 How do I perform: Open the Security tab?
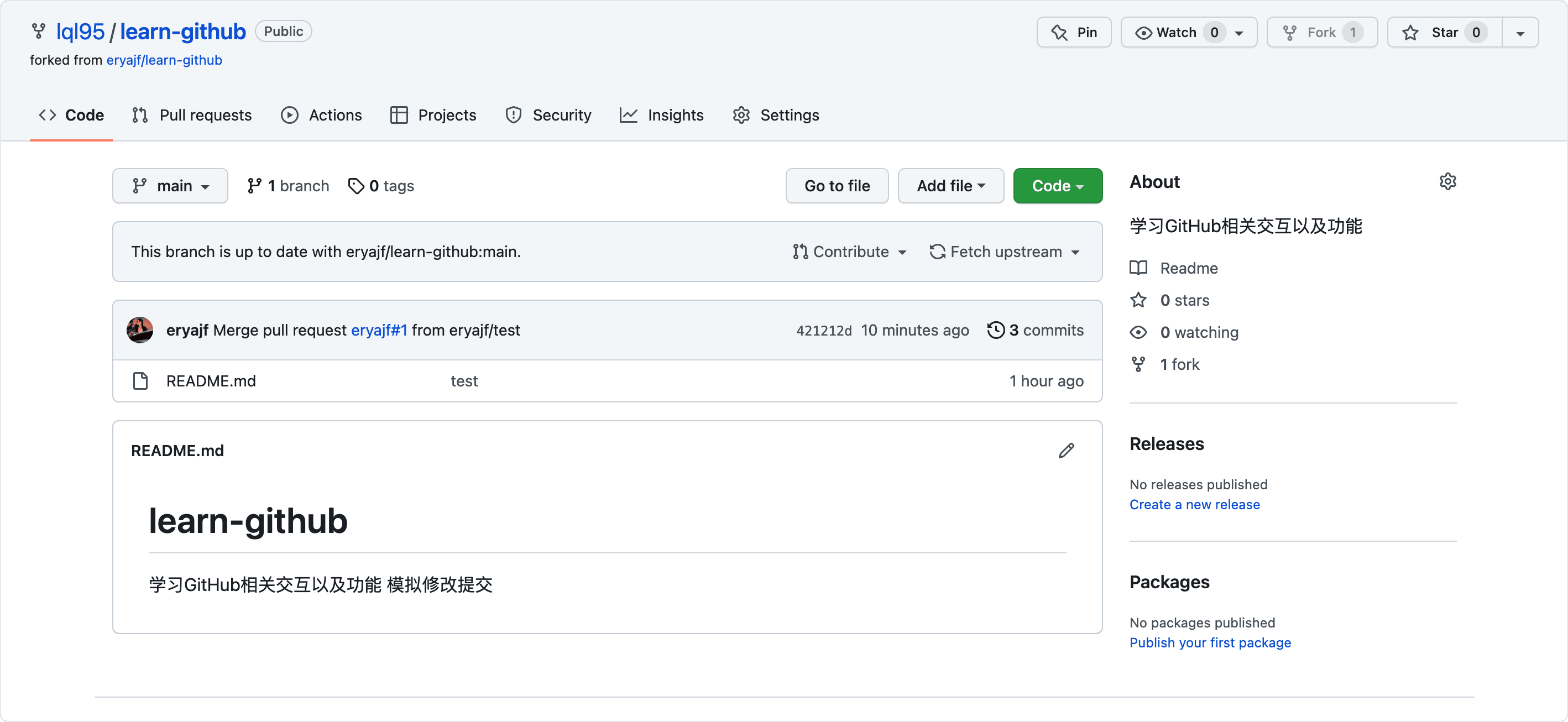click(548, 114)
